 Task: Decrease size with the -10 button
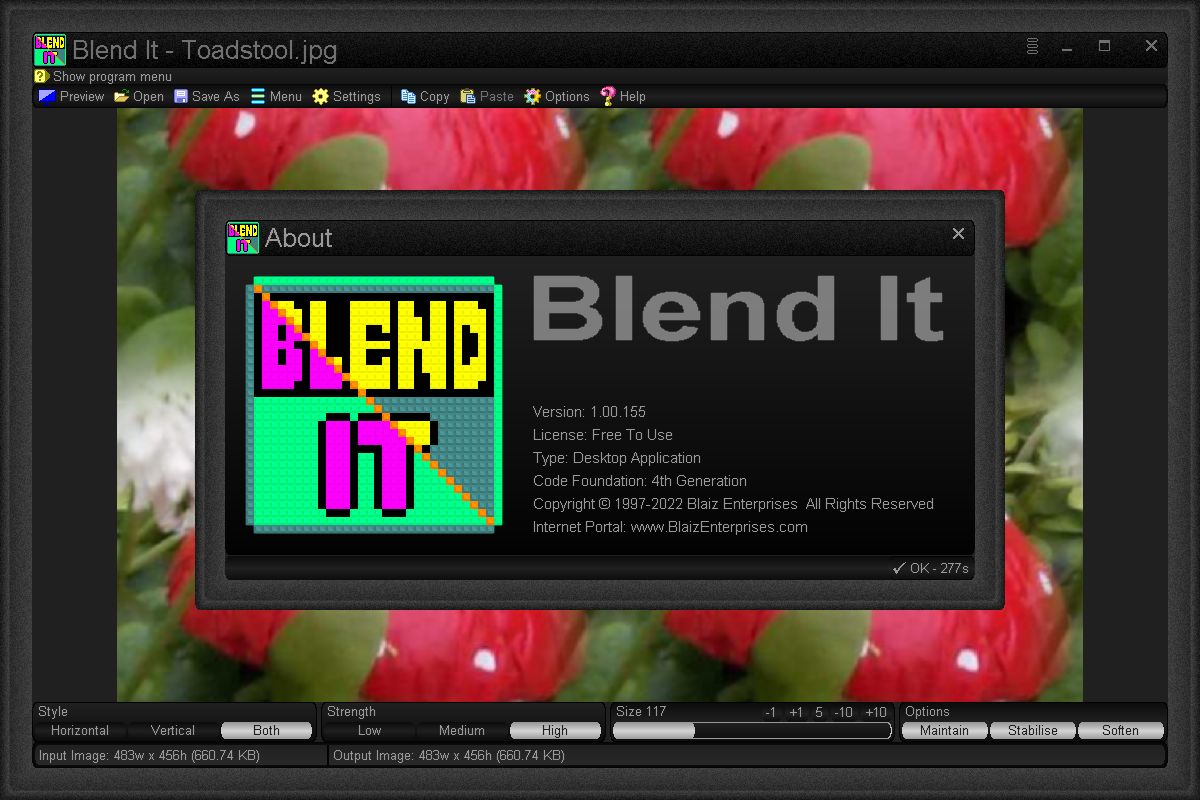(843, 712)
